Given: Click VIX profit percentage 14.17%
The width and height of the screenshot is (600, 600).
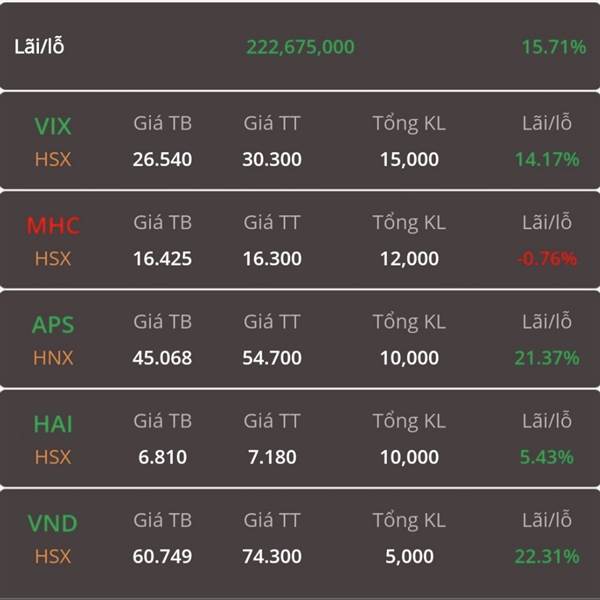Looking at the screenshot, I should tap(547, 160).
